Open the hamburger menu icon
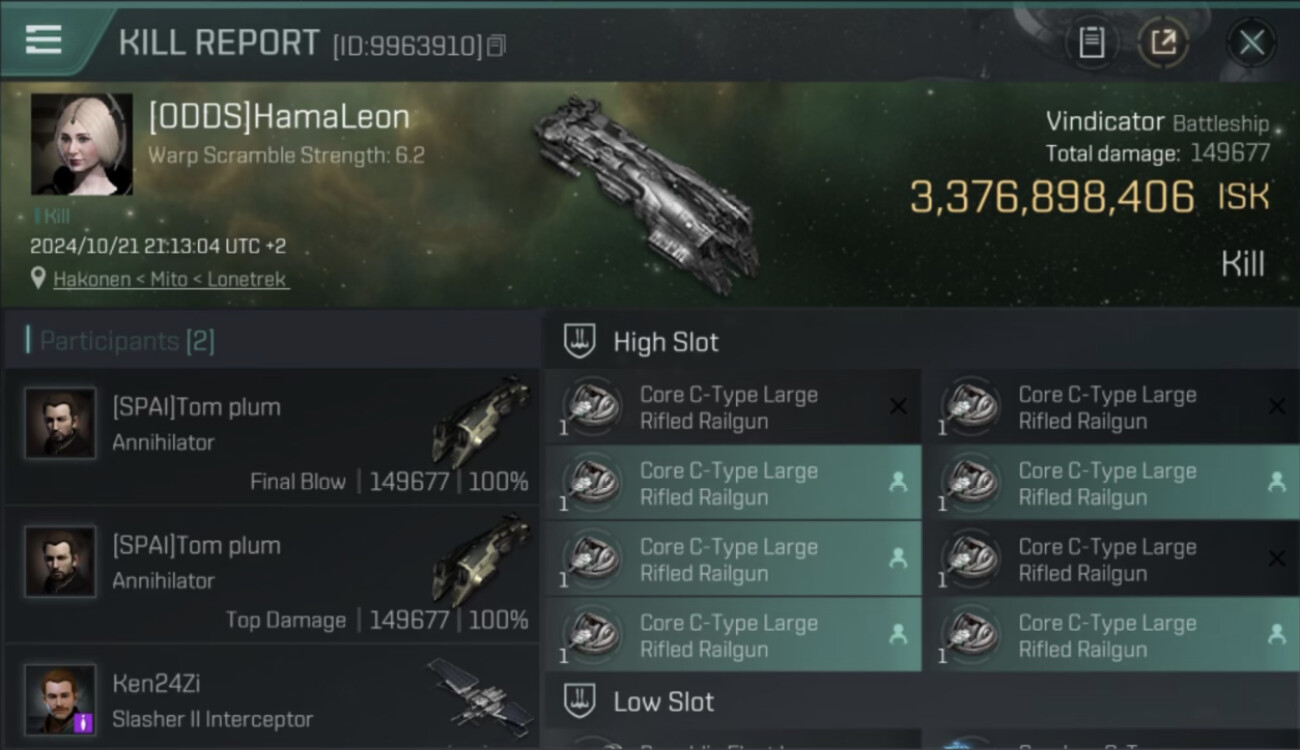Viewport: 1300px width, 750px height. pos(43,40)
